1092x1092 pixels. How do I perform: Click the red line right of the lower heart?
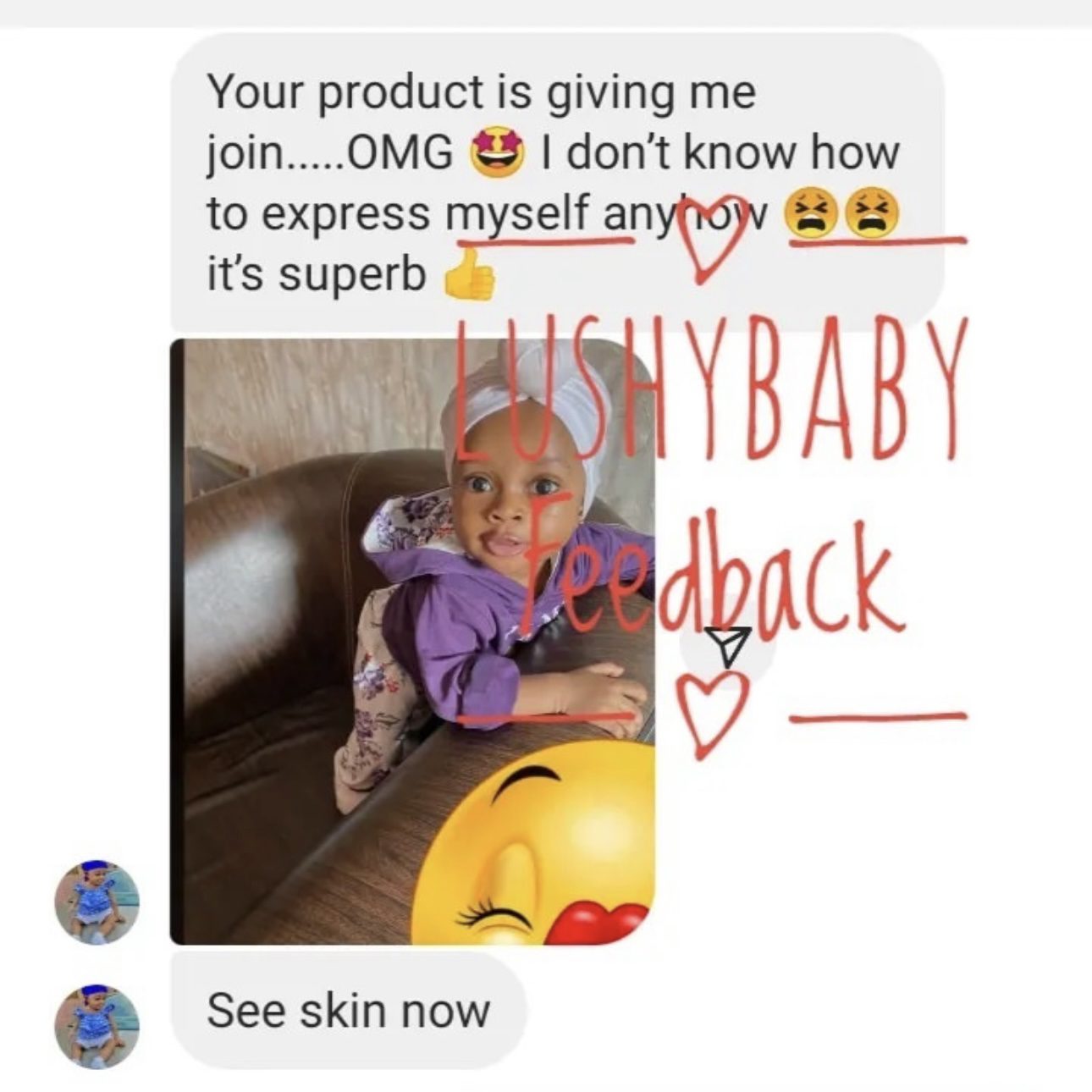click(877, 720)
